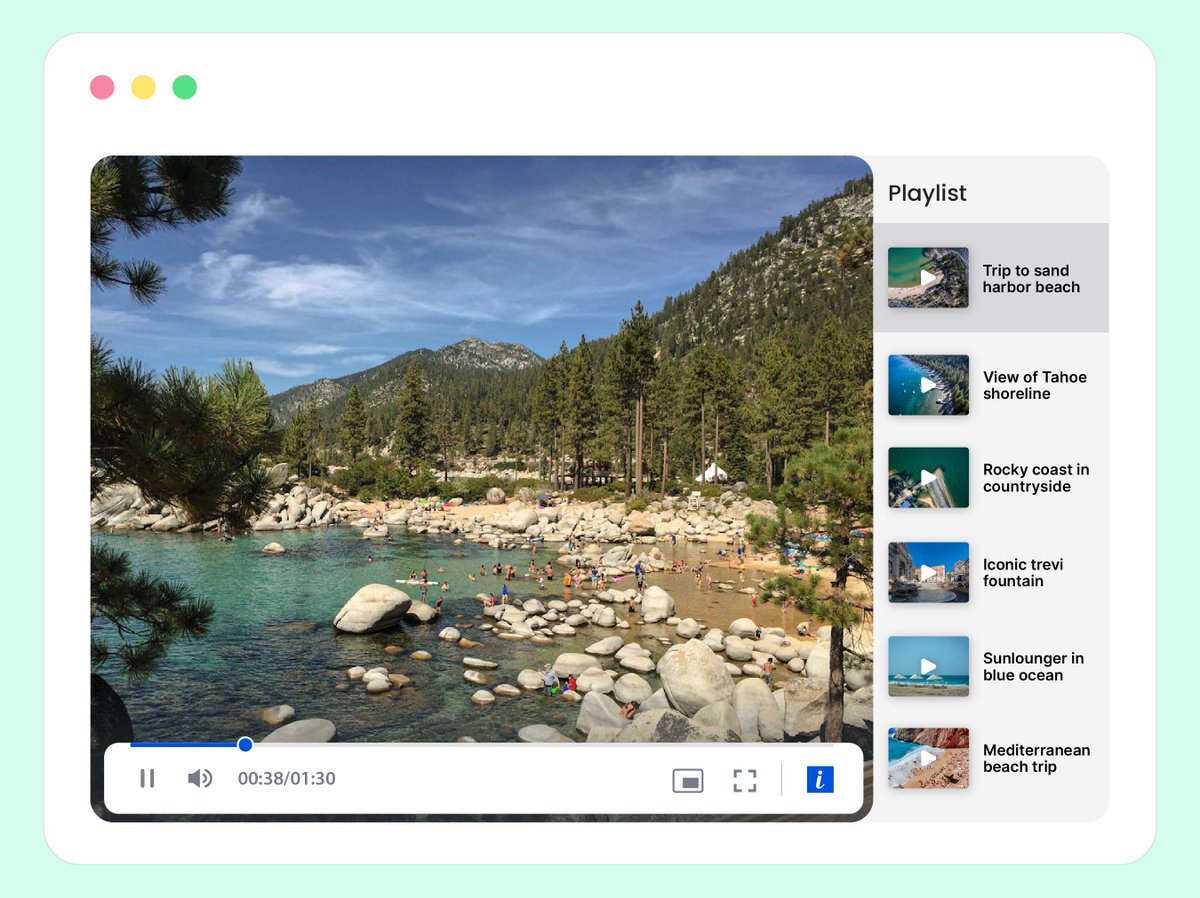Screen dimensions: 1200x898
Task: Select 'Sunlounger in blue ocean' title
Action: pyautogui.click(x=1033, y=666)
